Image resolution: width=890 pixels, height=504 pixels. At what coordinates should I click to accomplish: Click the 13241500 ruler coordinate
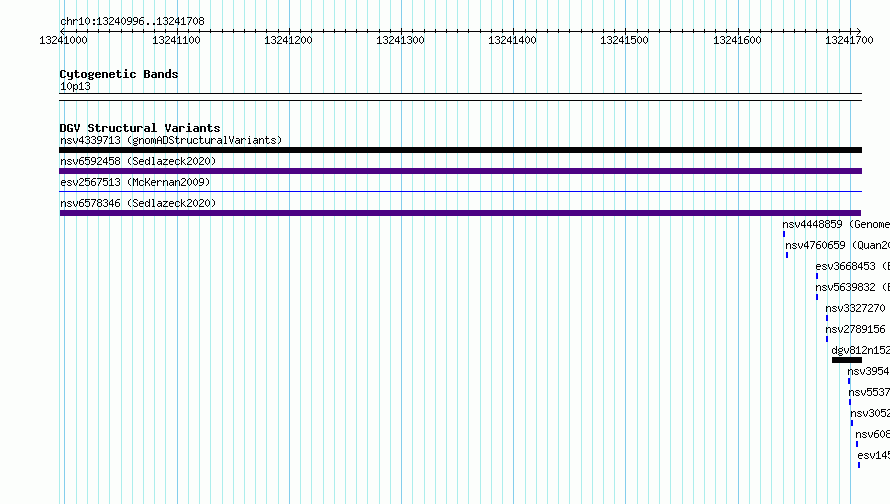coord(624,40)
